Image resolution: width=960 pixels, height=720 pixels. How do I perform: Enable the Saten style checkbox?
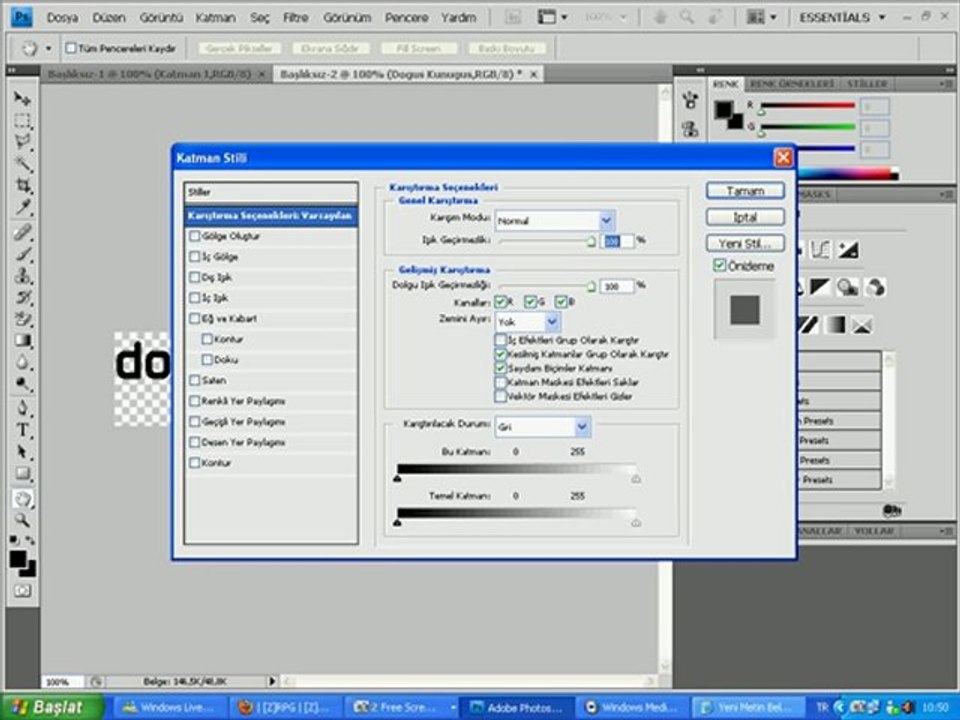tap(195, 380)
